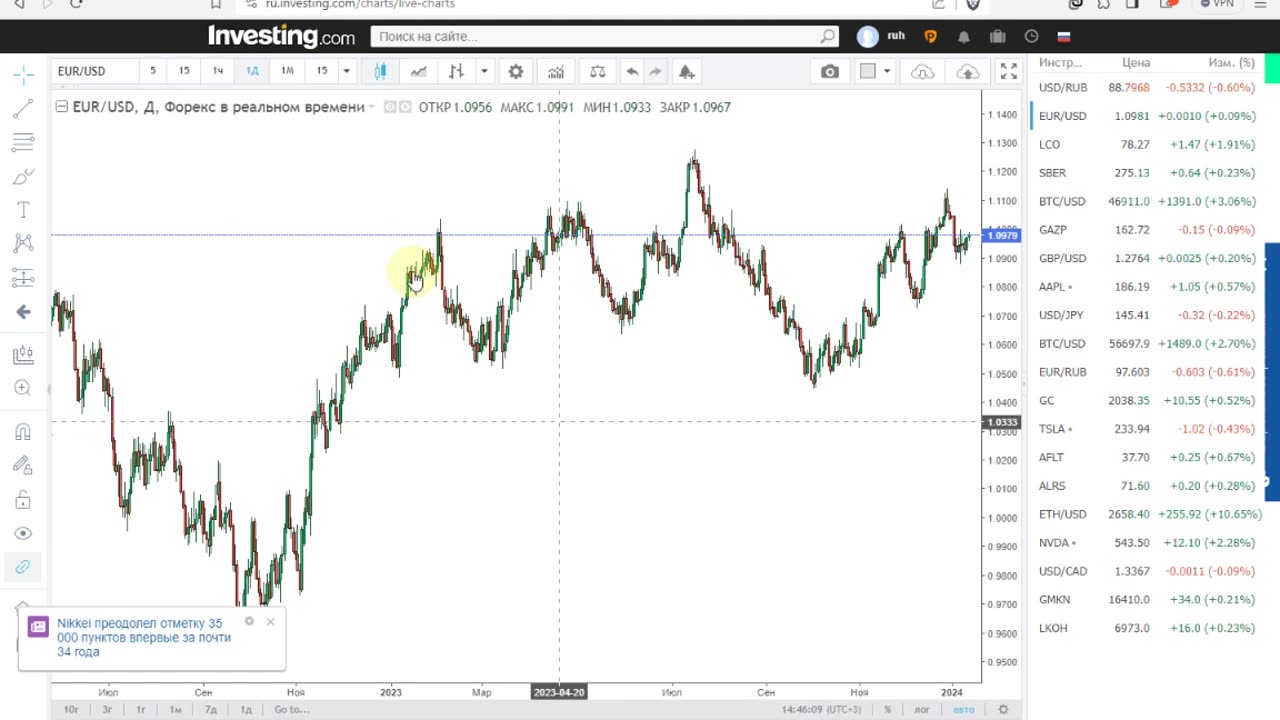Open the indicators menu
This screenshot has width=1280, height=720.
(x=556, y=71)
